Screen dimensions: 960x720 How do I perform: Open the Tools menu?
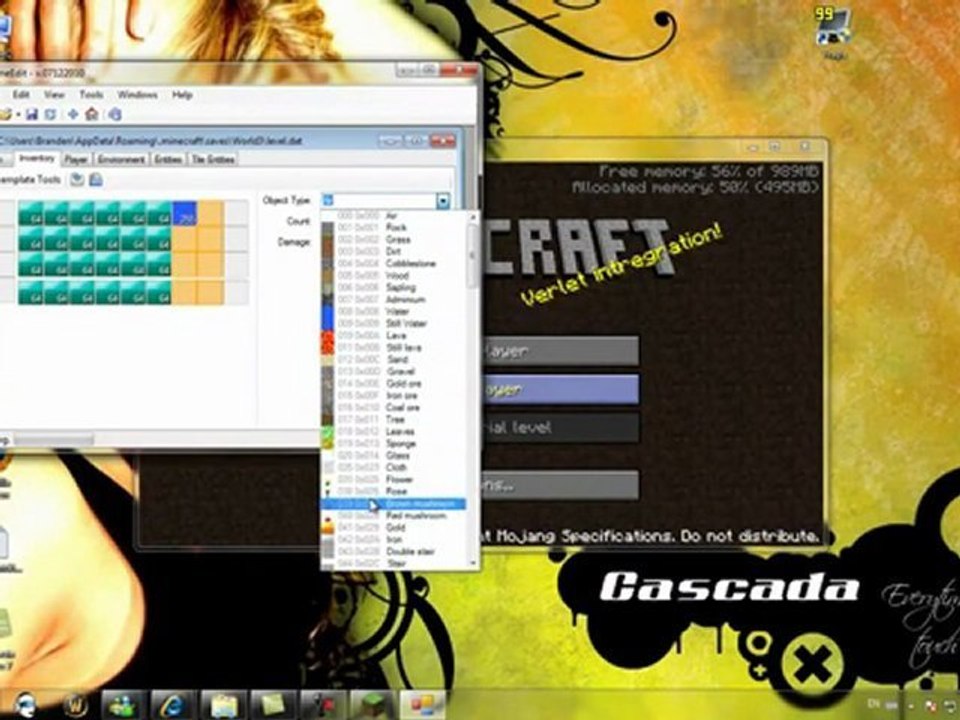(91, 94)
